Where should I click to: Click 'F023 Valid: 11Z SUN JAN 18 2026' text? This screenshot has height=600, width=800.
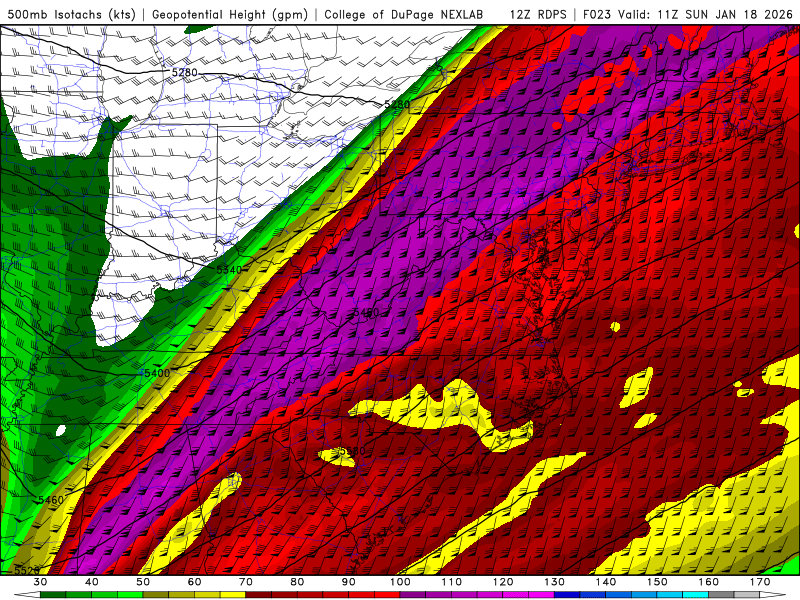point(687,15)
